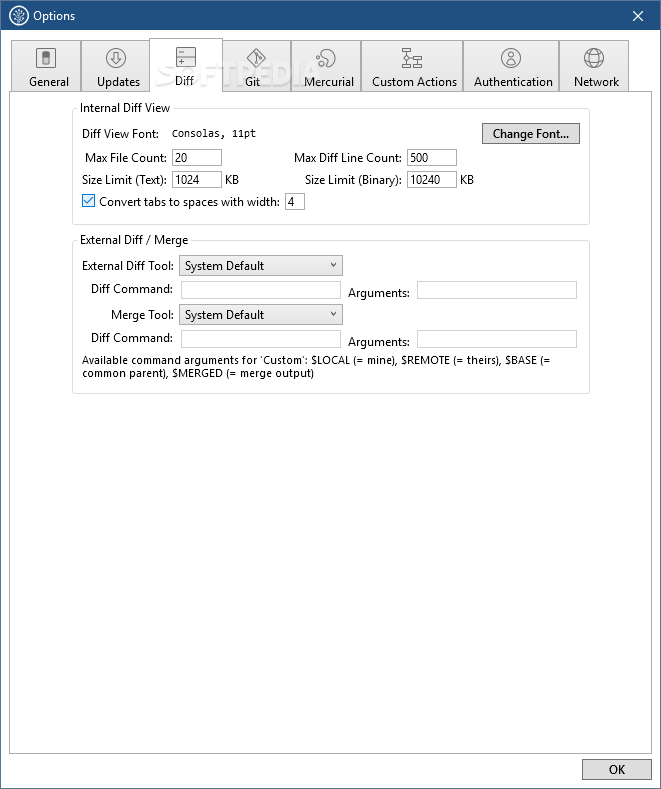Click the 'External Diff / Merge' group title
This screenshot has height=789, width=661.
point(134,240)
